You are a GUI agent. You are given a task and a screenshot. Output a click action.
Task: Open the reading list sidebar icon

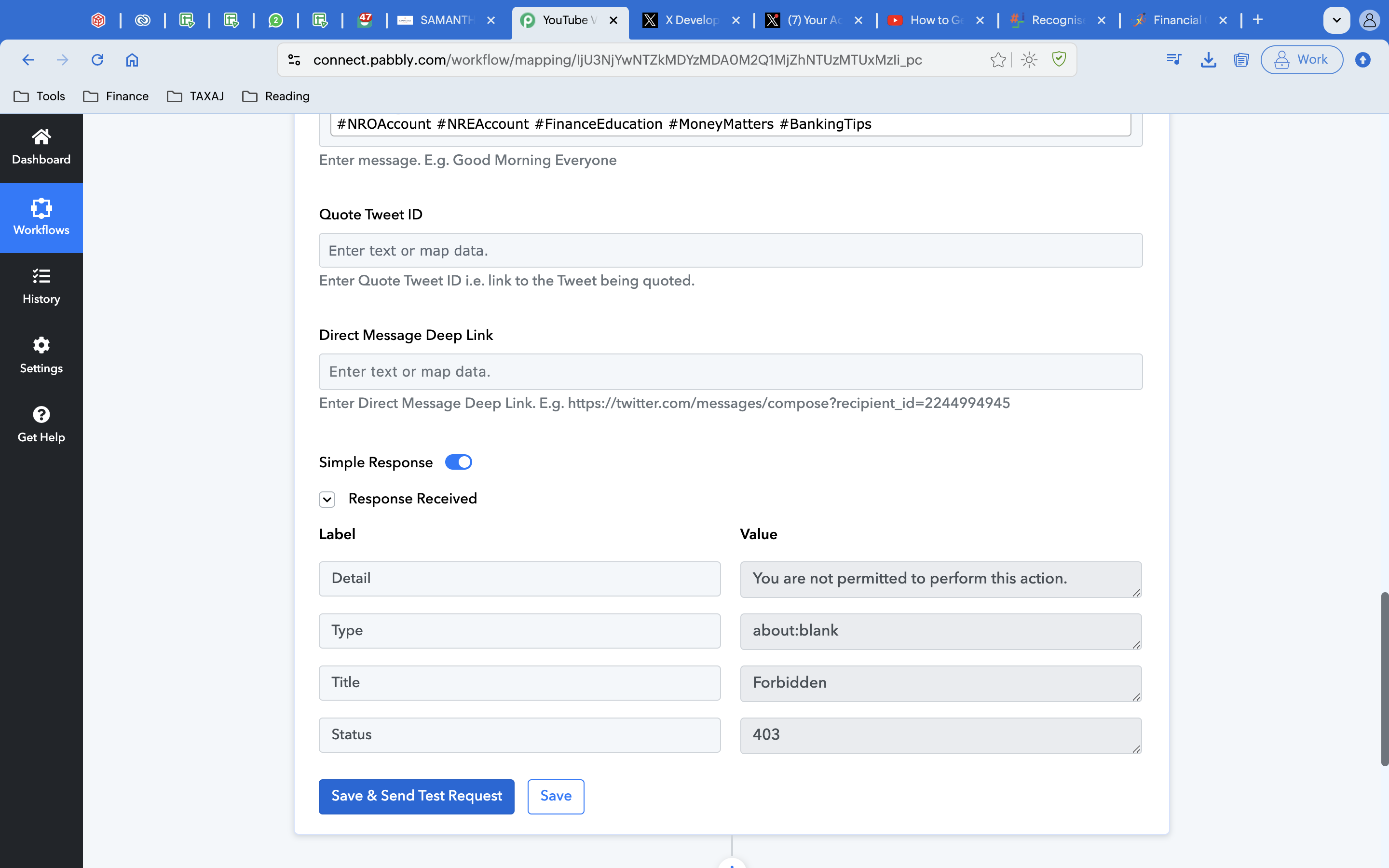1241,60
